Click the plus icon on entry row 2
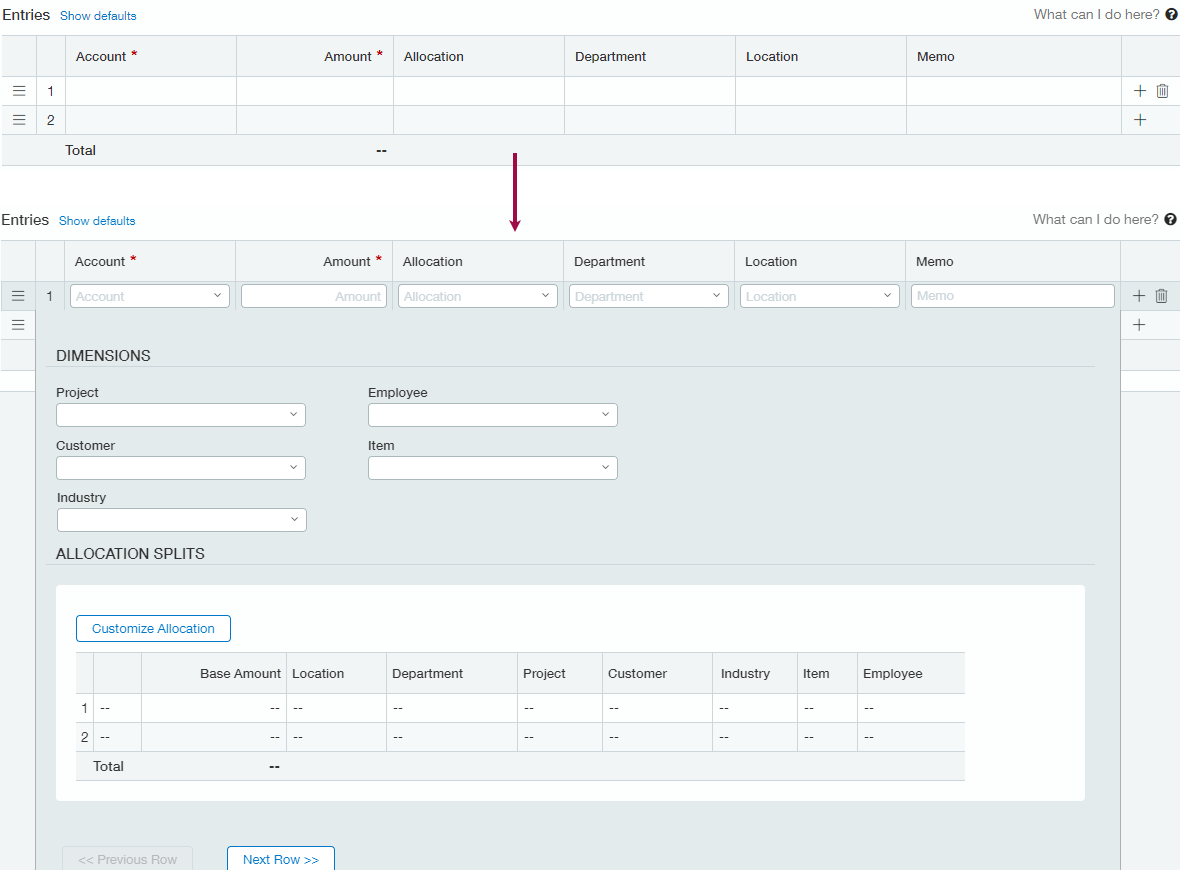 pyautogui.click(x=1139, y=119)
